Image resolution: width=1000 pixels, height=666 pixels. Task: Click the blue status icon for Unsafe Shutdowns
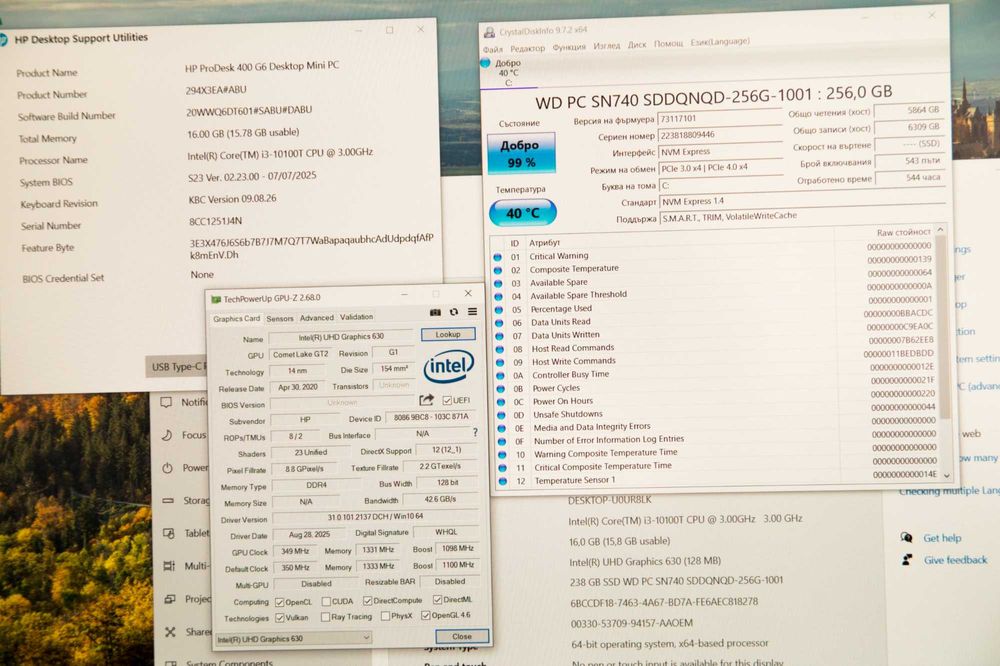[501, 415]
